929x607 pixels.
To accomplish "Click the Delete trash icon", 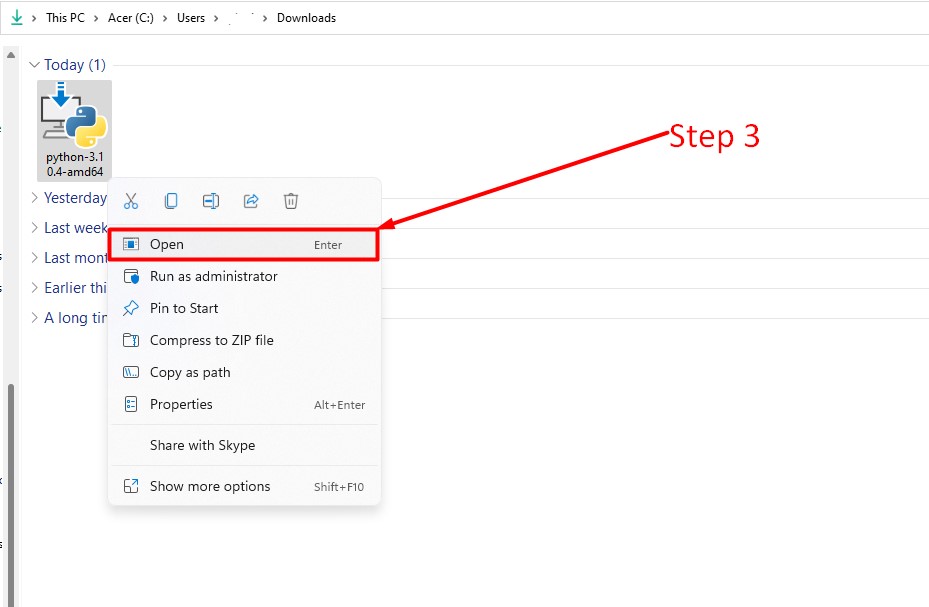I will [291, 201].
